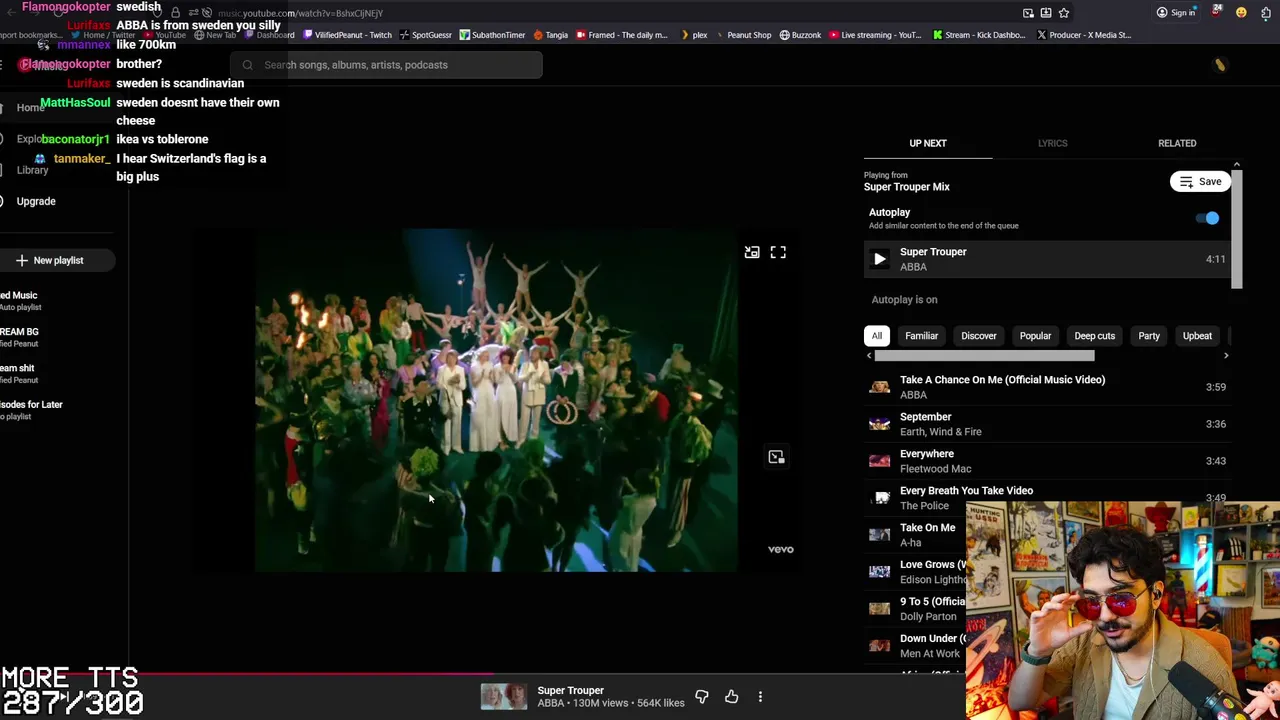1280x720 pixels.
Task: Click Super Trouper album art in player bar
Action: click(x=504, y=696)
